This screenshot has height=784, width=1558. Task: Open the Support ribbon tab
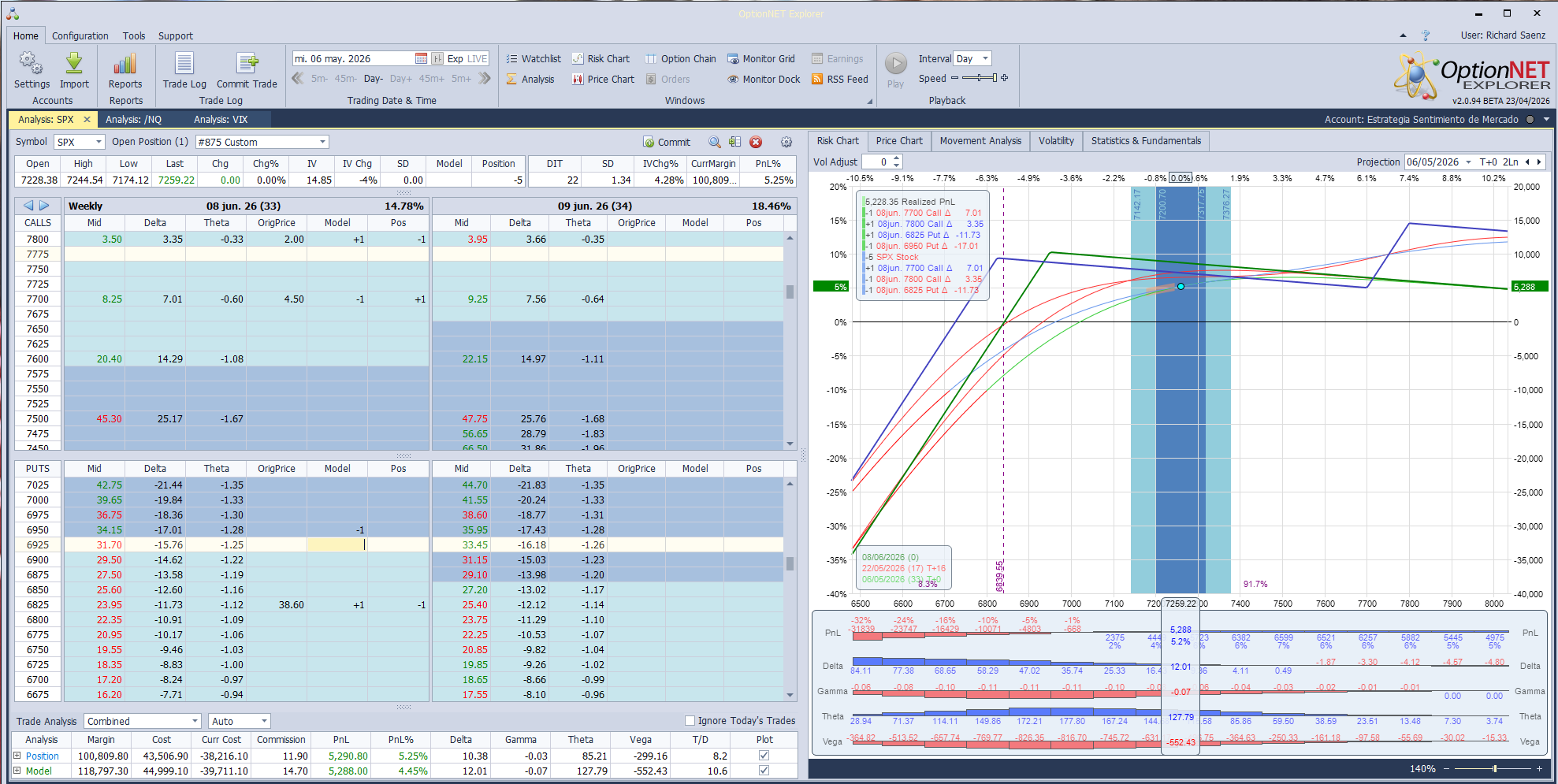176,36
